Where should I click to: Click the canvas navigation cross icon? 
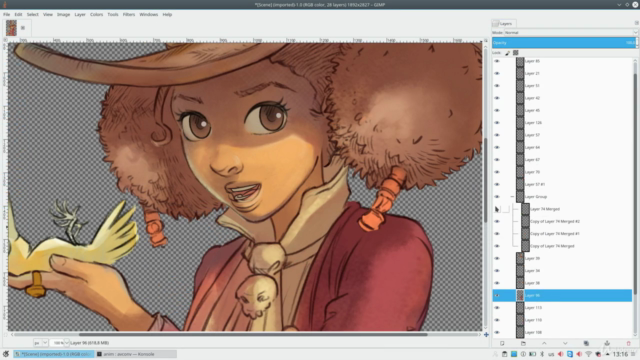tap(486, 335)
